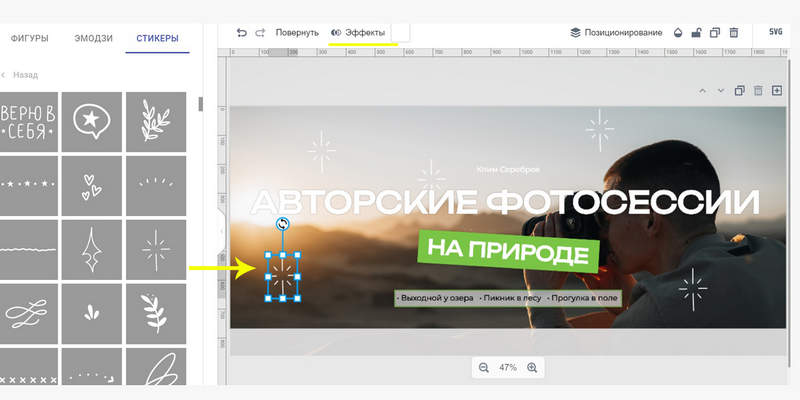This screenshot has height=400, width=800.
Task: Pick the dotted arc sticker in bottom row
Action: (92, 367)
